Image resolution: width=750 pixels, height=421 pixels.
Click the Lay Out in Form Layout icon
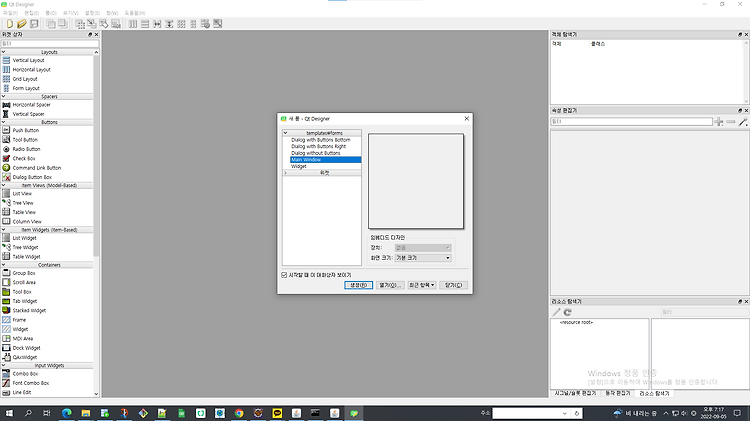coord(193,23)
